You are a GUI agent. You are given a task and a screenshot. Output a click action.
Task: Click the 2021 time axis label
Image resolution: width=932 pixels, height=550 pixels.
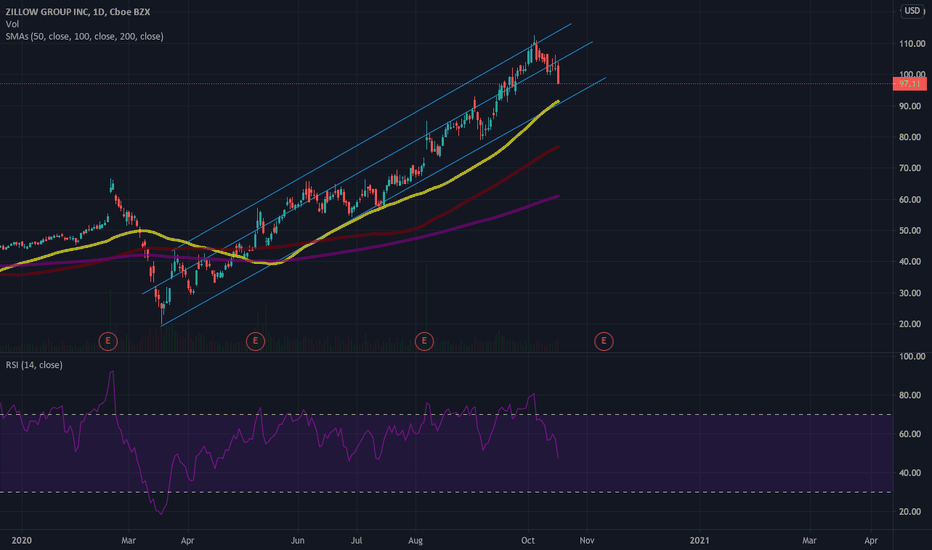coord(700,540)
